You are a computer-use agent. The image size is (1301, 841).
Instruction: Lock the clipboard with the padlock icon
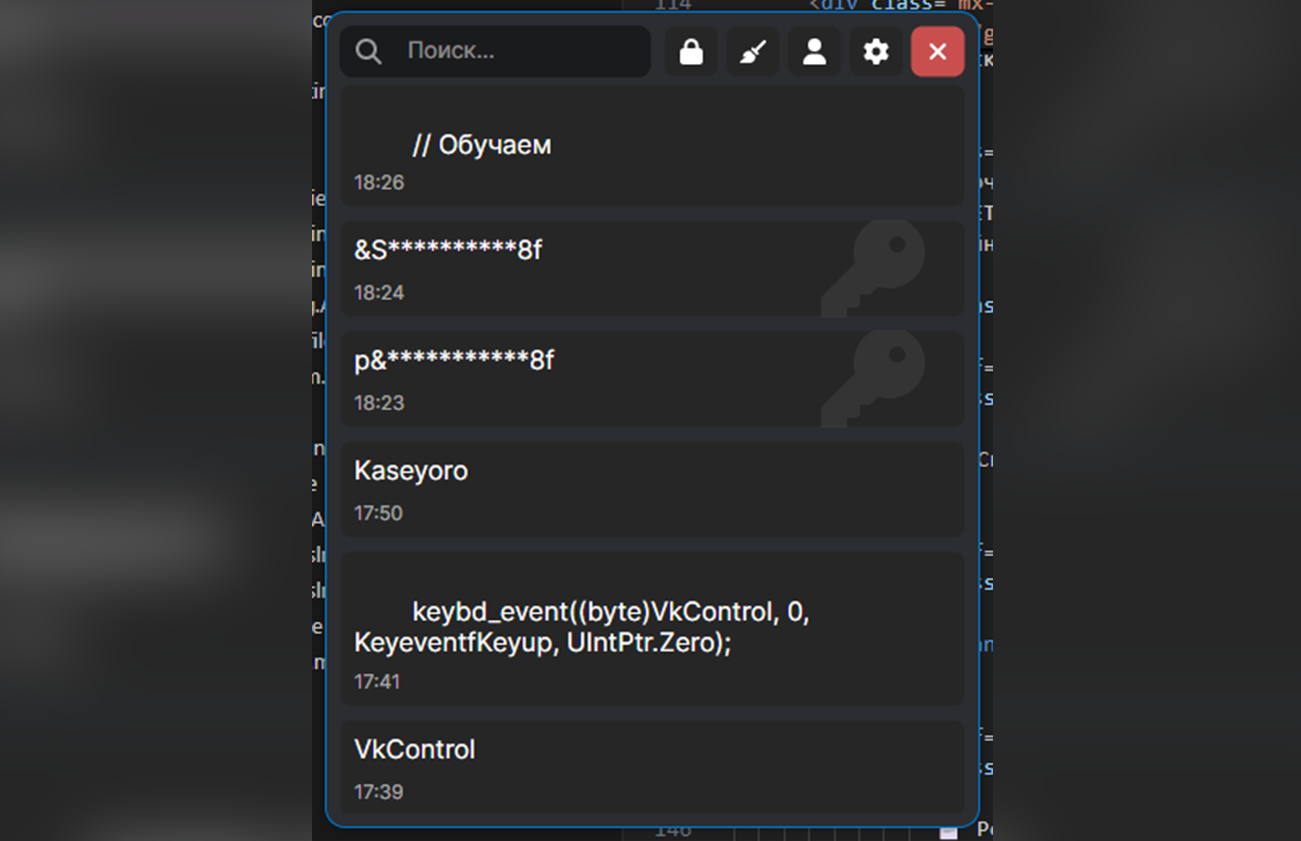[691, 51]
